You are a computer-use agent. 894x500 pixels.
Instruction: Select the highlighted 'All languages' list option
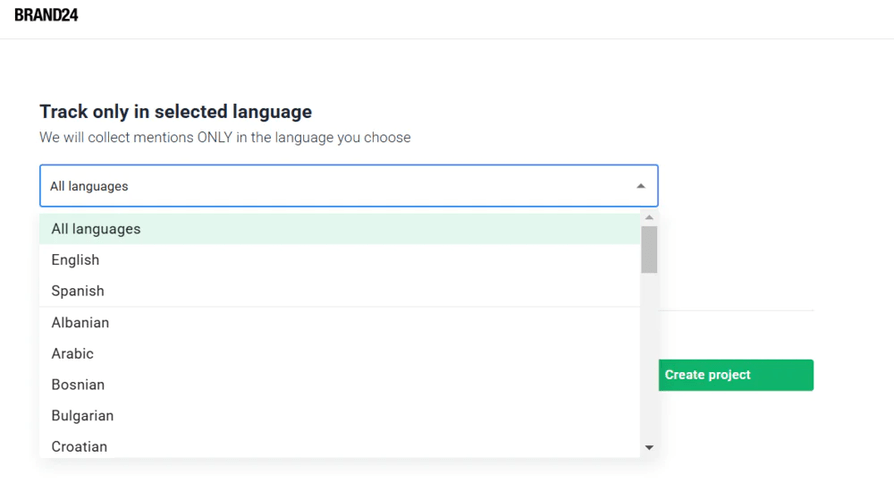pos(96,229)
